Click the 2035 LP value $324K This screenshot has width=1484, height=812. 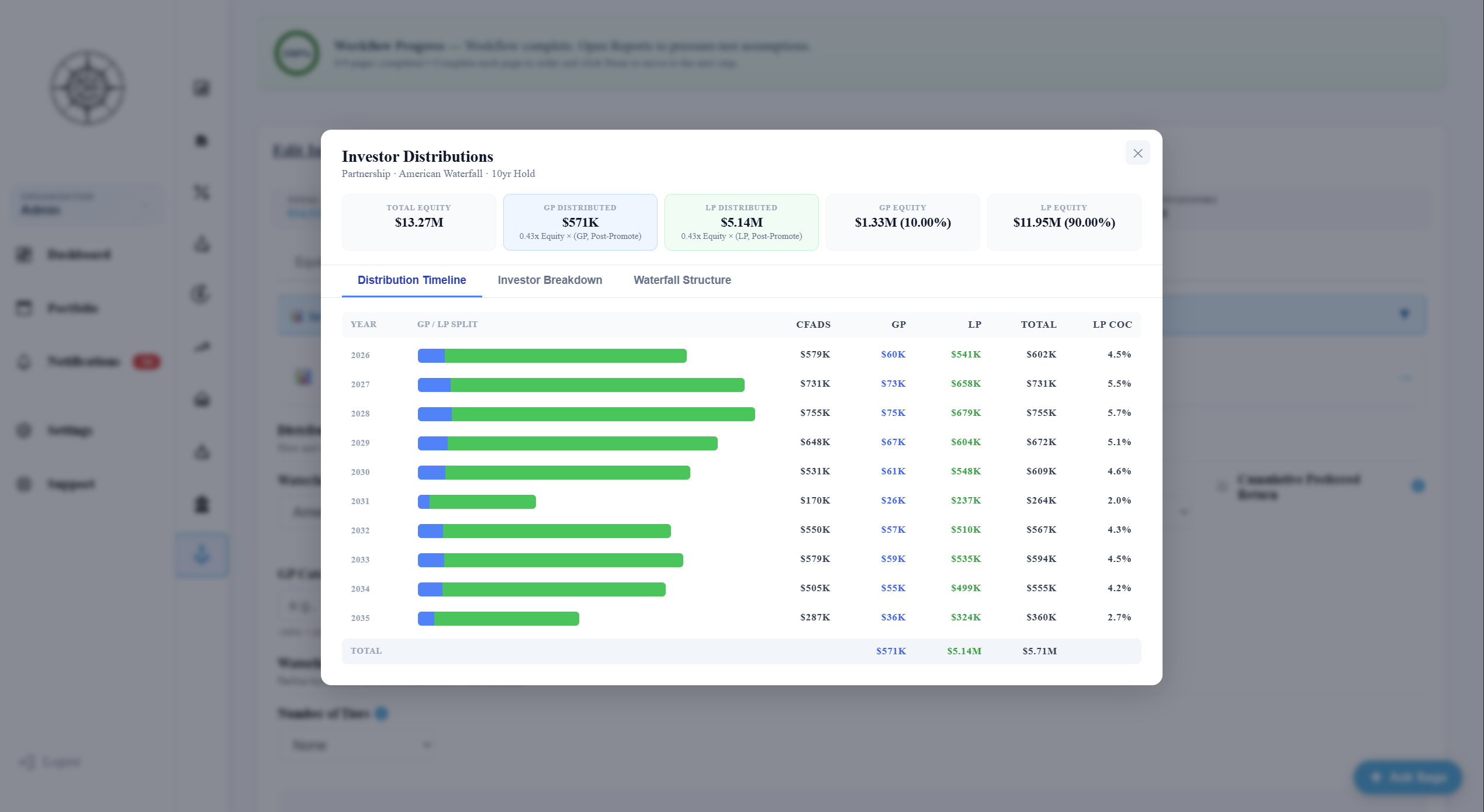(966, 617)
